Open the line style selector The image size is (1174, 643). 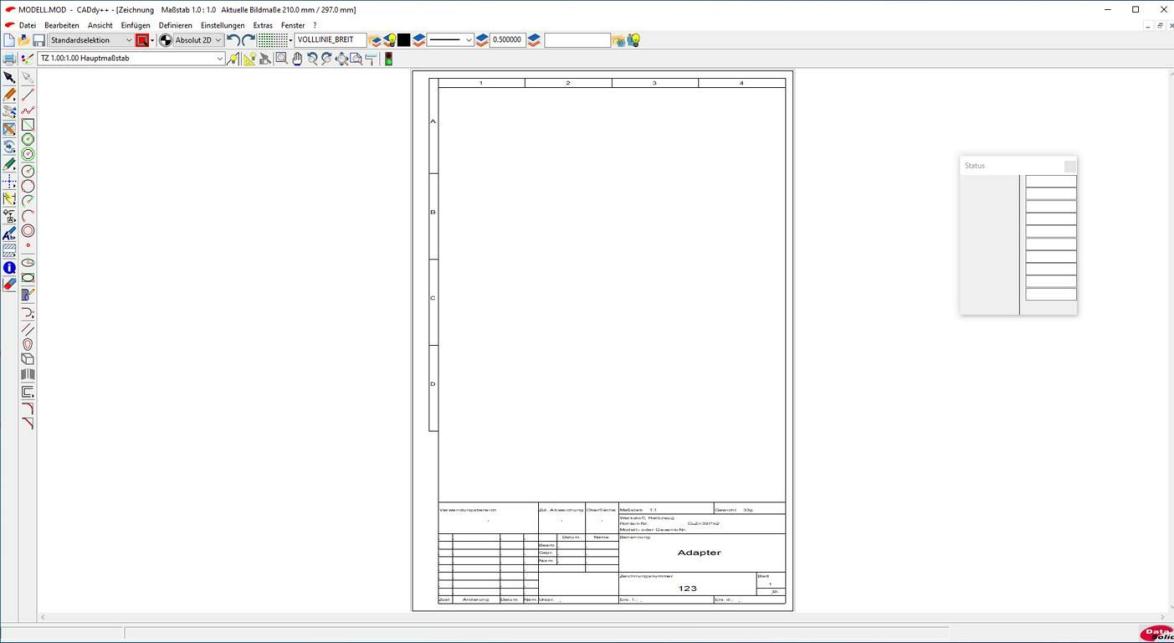click(x=449, y=41)
